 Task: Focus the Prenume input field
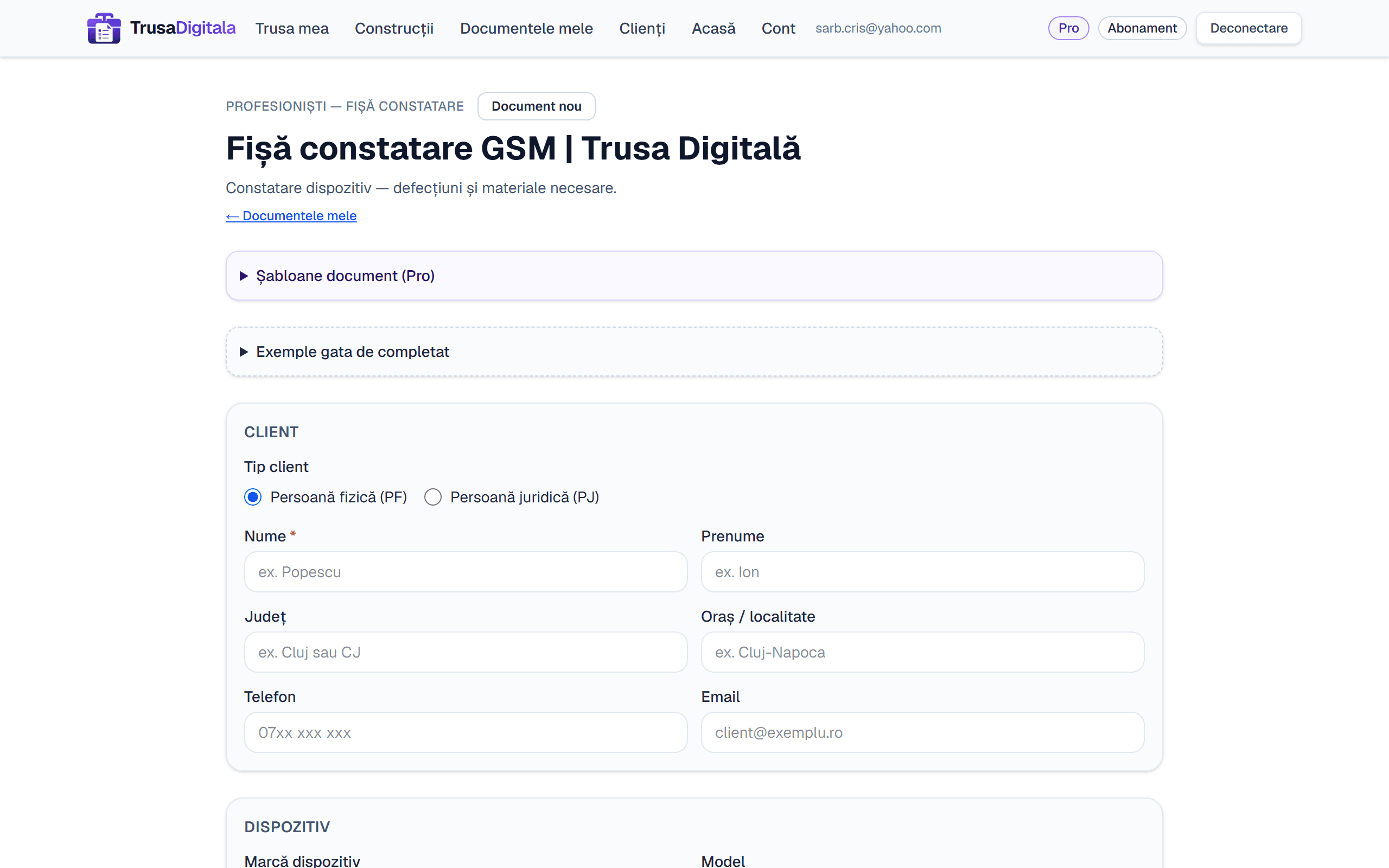pos(922,572)
